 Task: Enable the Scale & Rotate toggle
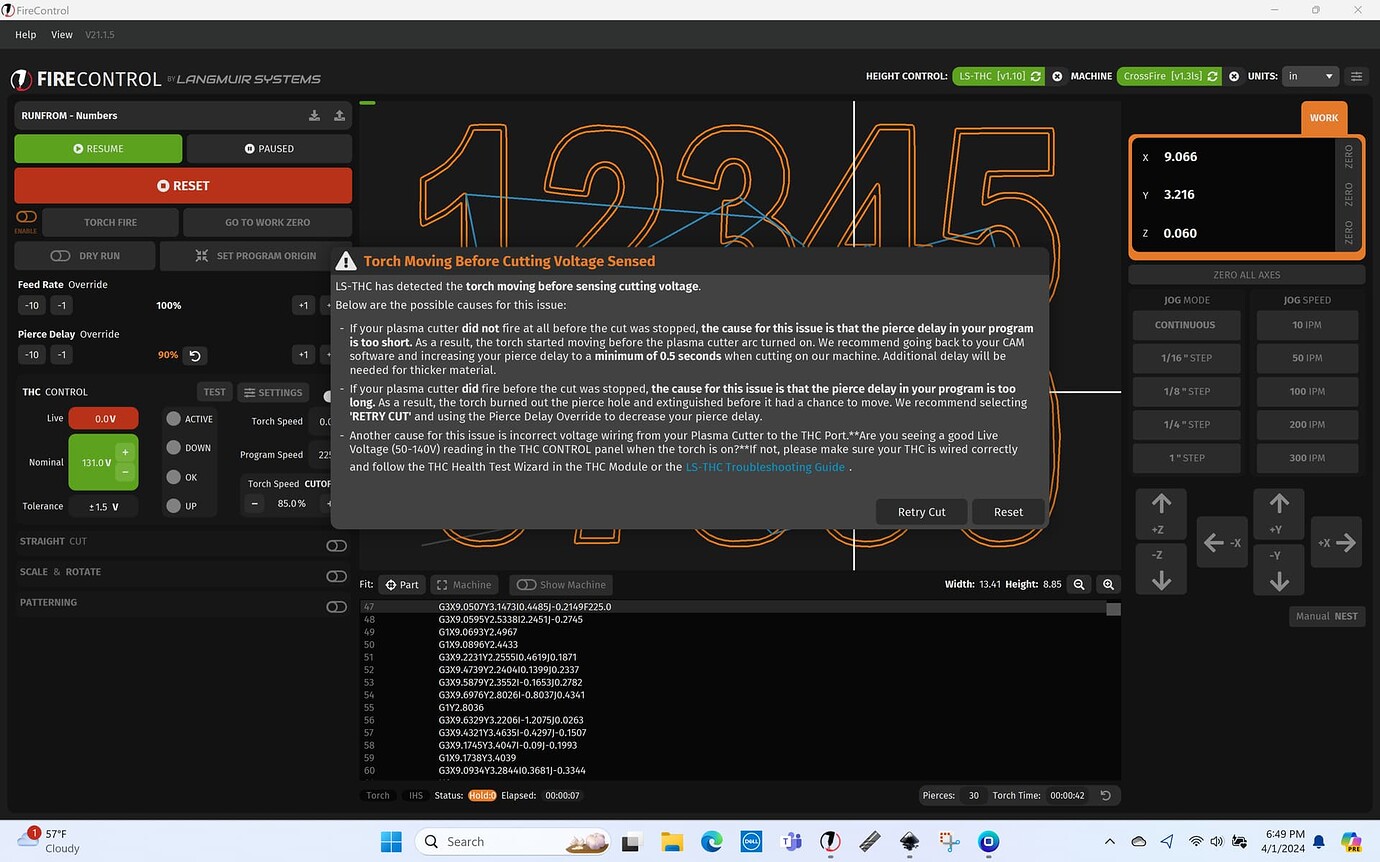[336, 576]
